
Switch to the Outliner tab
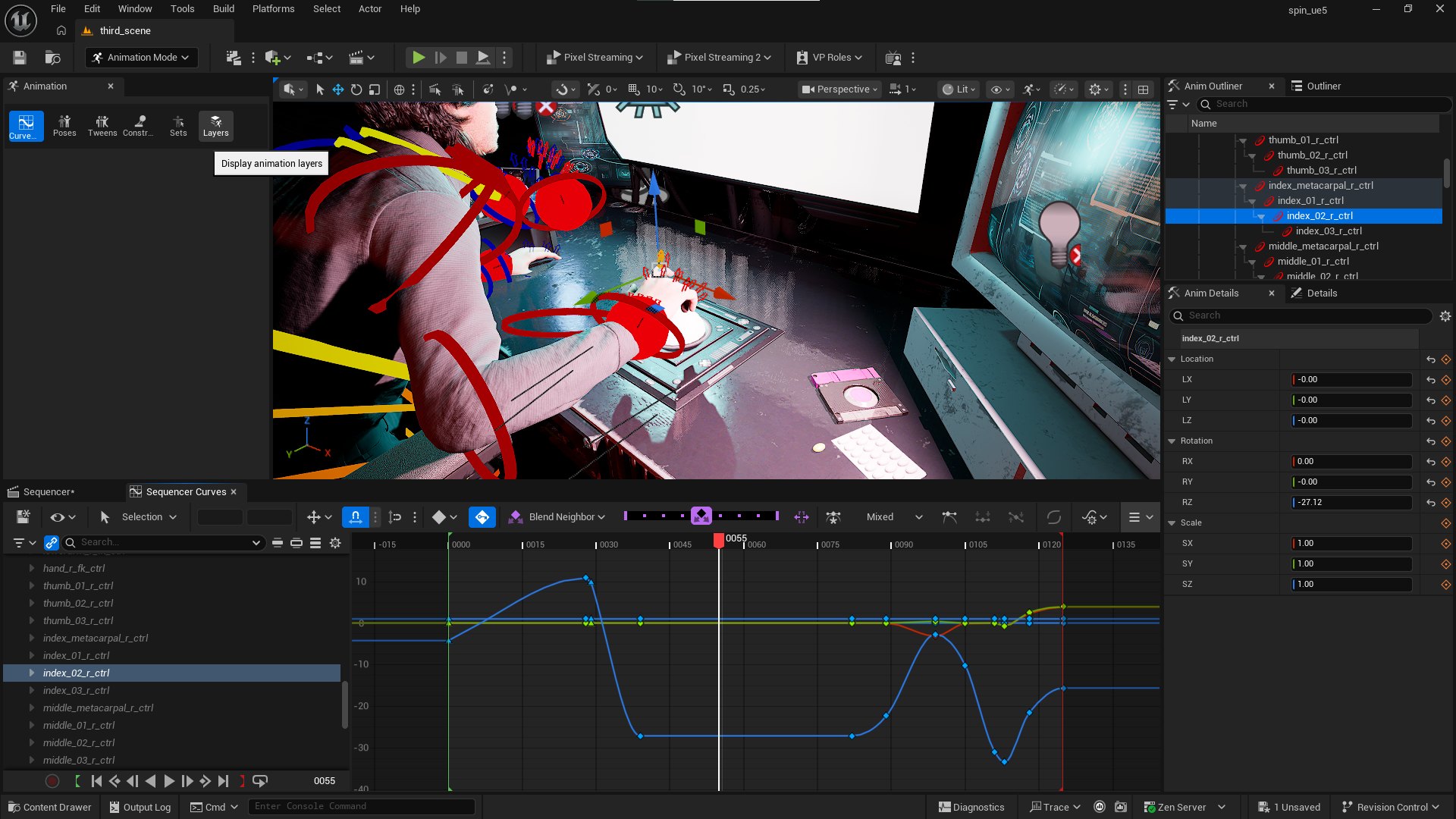pyautogui.click(x=1323, y=86)
